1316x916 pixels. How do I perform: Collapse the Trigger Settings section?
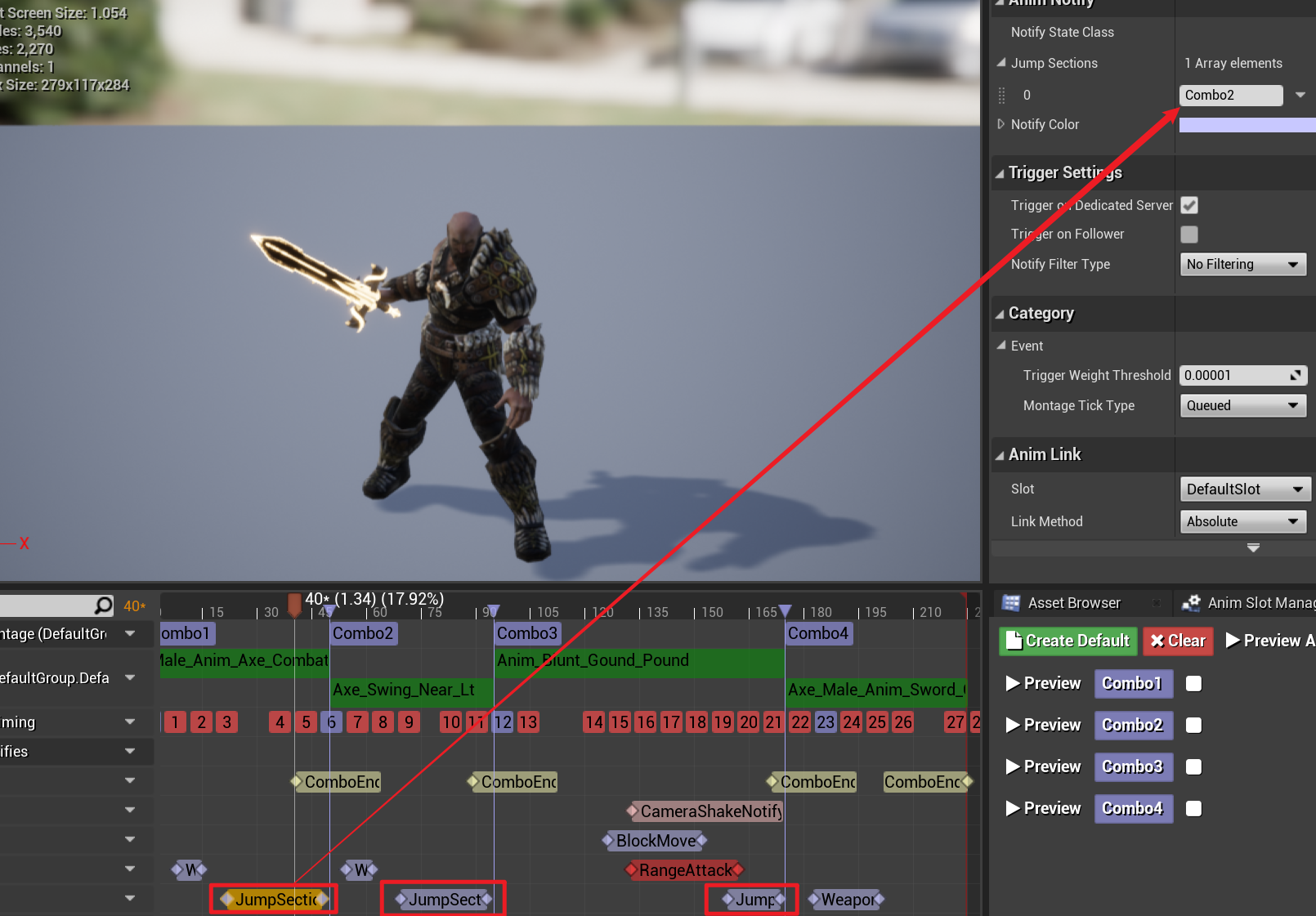tap(999, 173)
